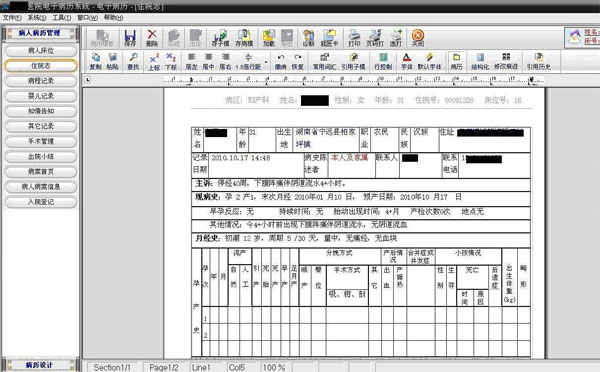Click the ruler tab-stop selector box
The image size is (600, 372).
88,80
